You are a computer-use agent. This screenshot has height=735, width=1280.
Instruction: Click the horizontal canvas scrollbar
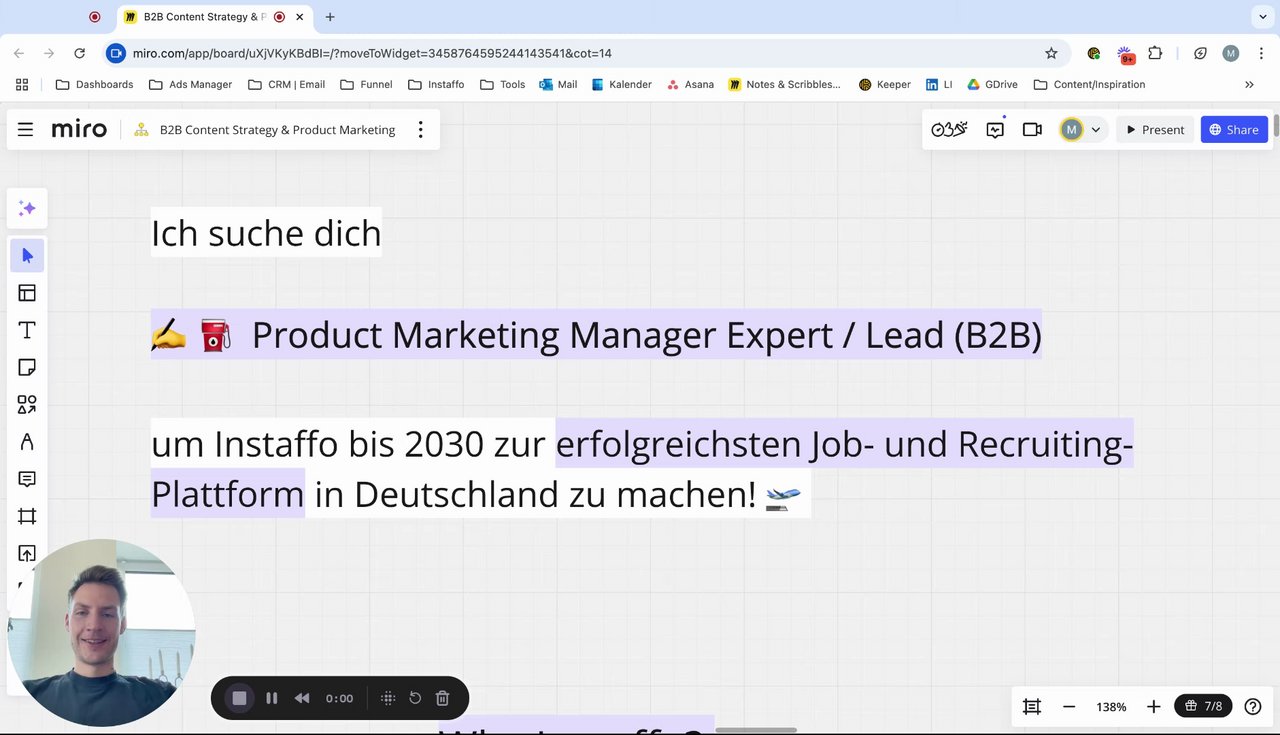pos(756,730)
